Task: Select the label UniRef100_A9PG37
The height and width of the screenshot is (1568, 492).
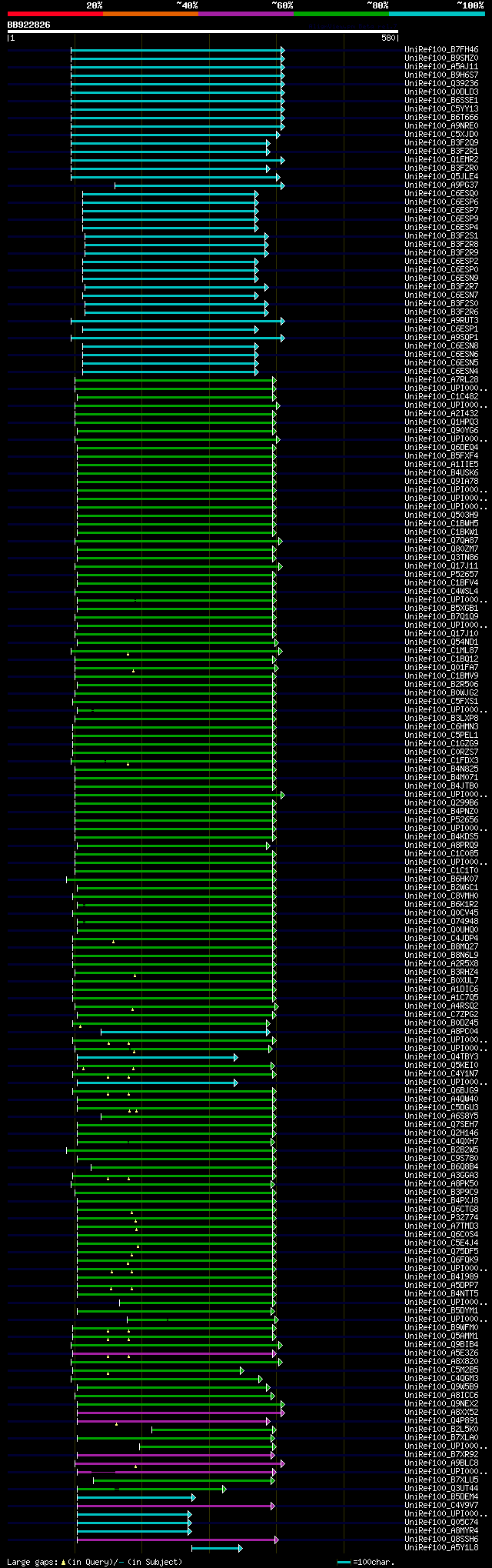Action: (x=441, y=185)
